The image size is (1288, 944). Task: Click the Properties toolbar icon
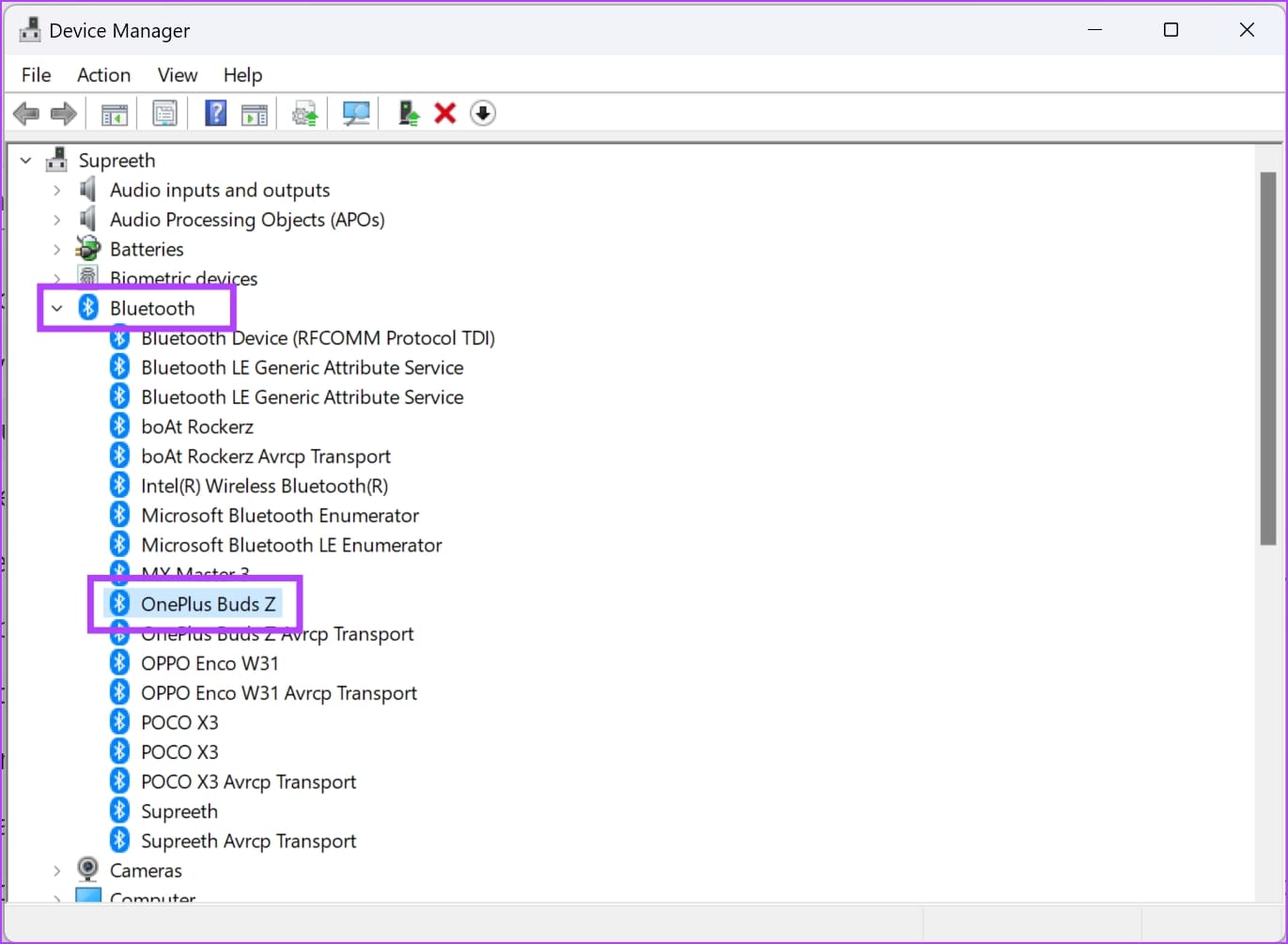click(164, 115)
